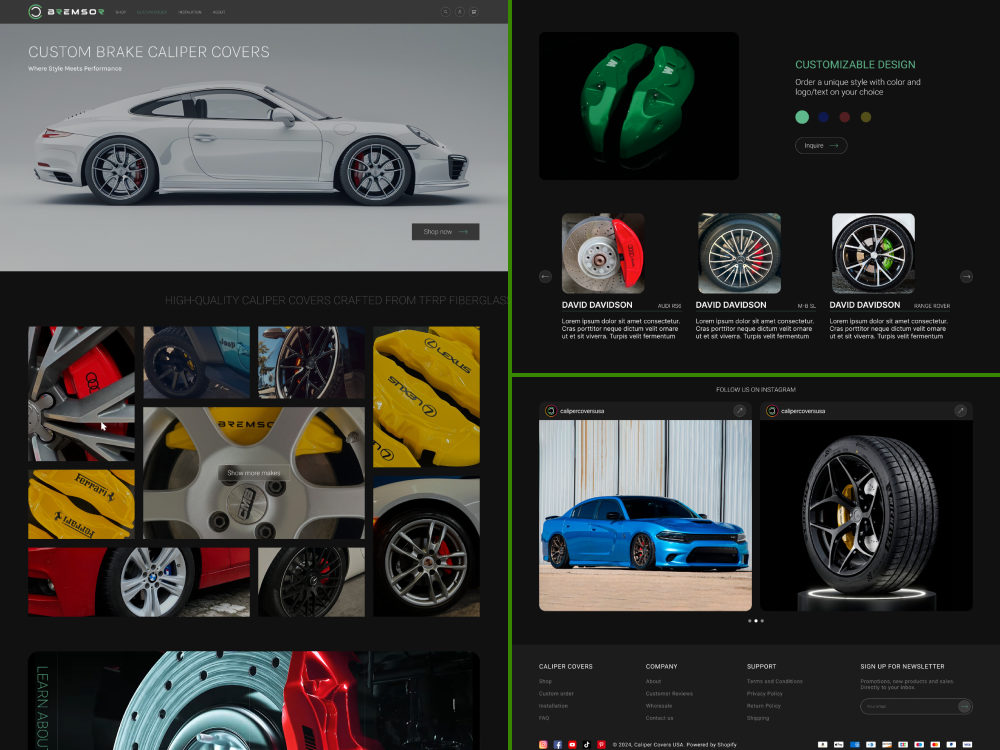
Task: Open the tire Instagram photo
Action: (x=867, y=515)
